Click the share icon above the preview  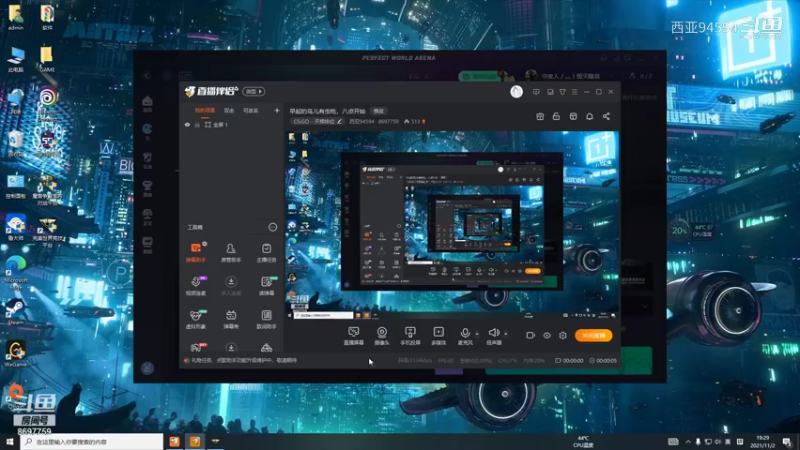606,116
